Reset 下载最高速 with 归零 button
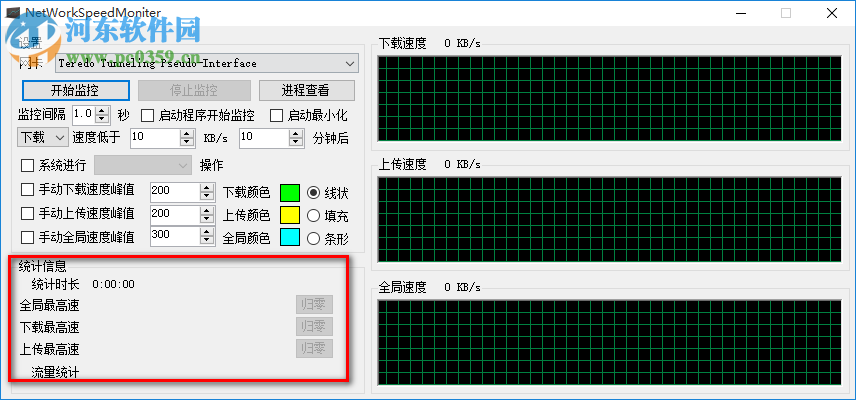Screen dimensions: 856x400 pyautogui.click(x=314, y=327)
